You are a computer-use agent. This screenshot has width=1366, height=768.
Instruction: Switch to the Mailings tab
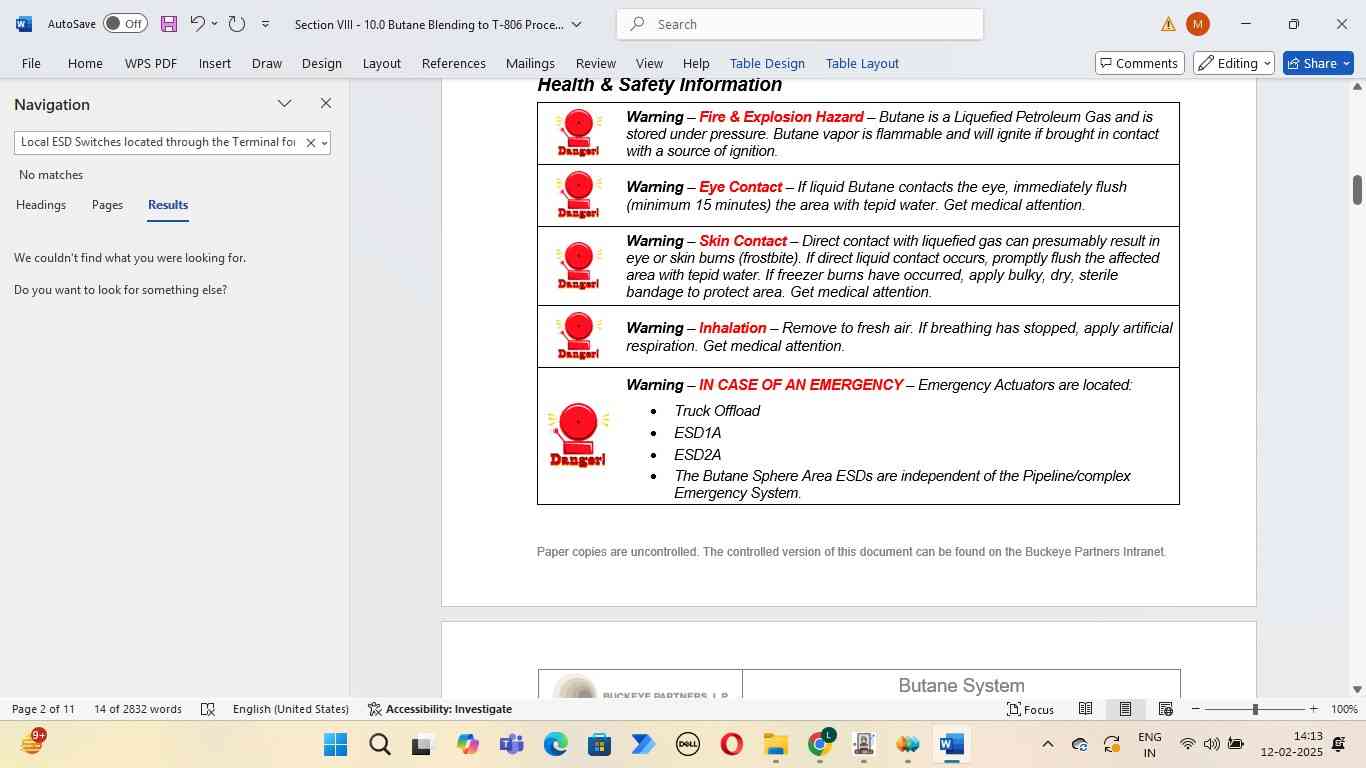click(530, 63)
